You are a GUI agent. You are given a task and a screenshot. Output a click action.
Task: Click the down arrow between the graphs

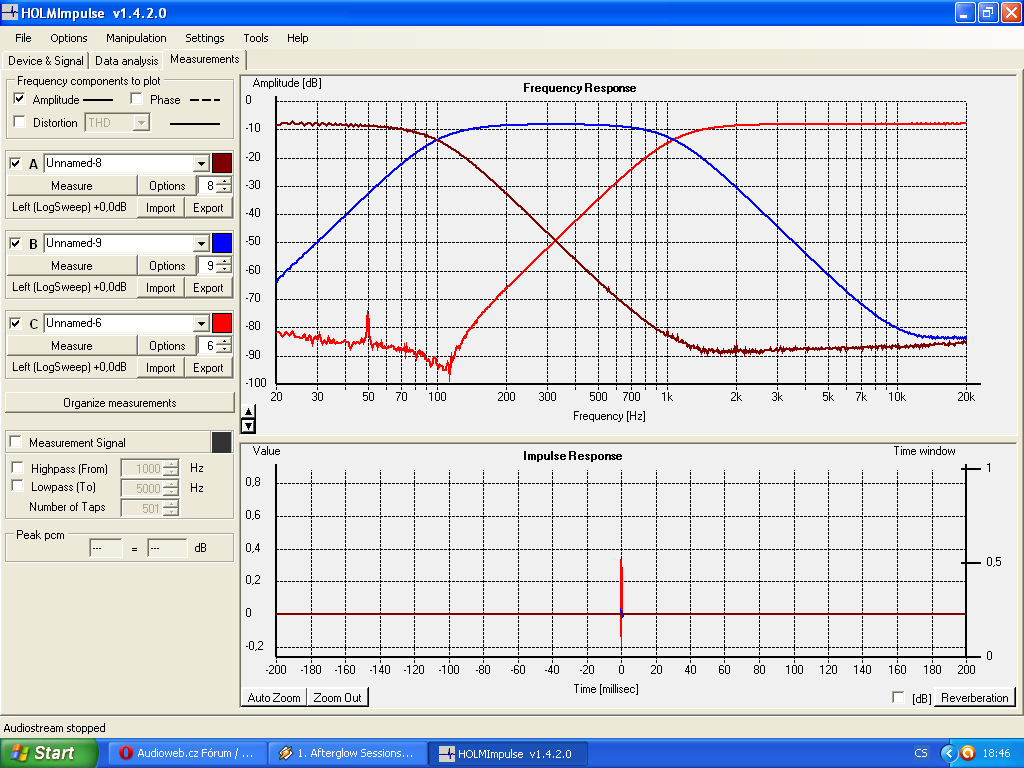[248, 426]
